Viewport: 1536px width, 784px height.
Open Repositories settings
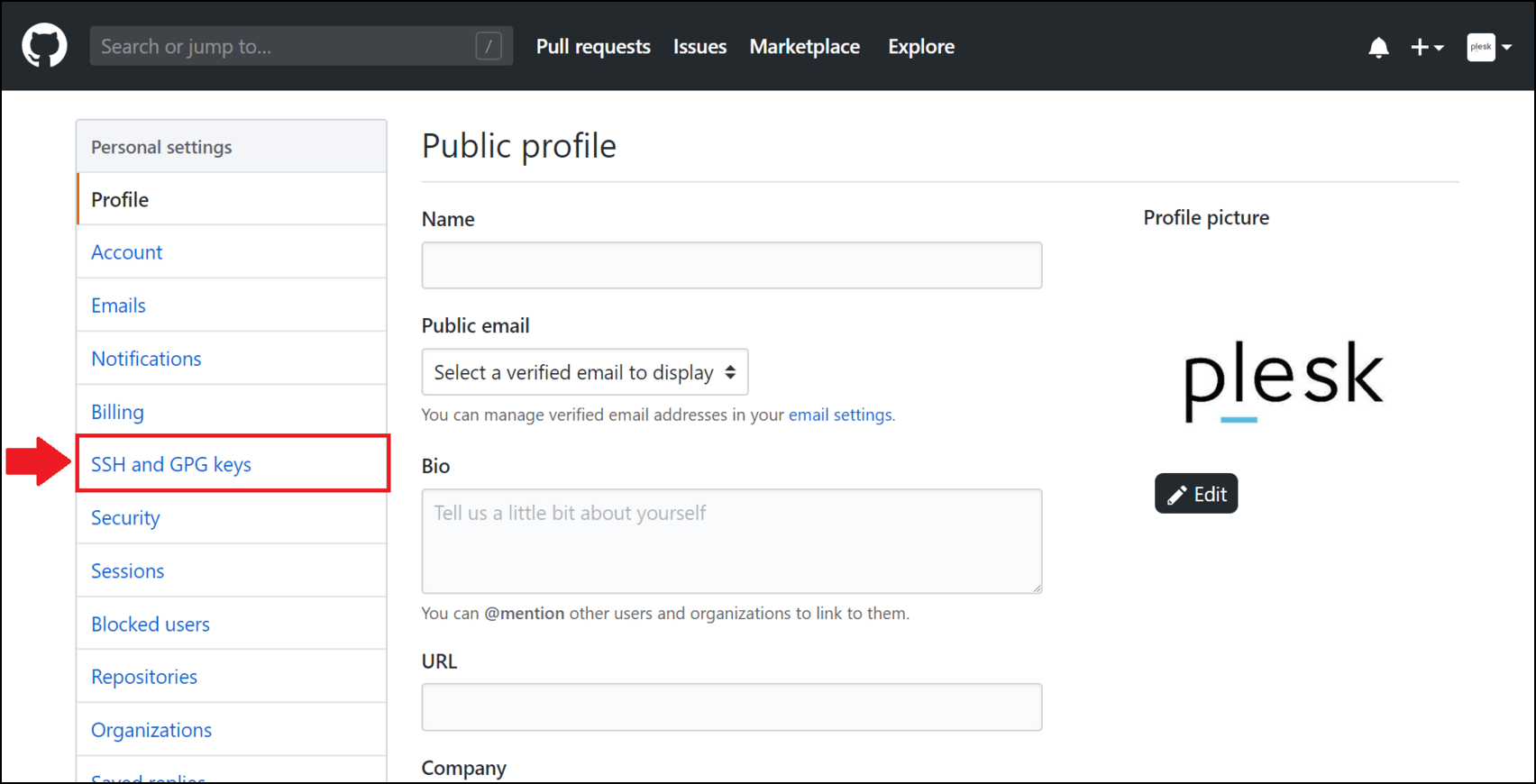233,677
